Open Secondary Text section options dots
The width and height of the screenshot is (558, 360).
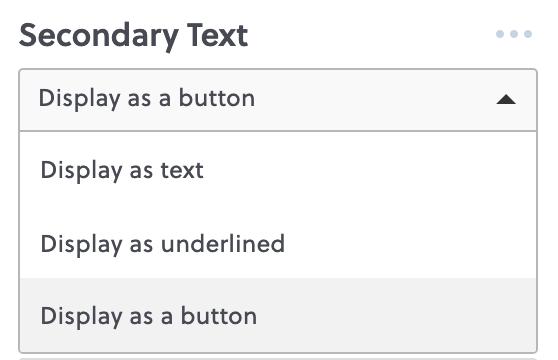pyautogui.click(x=514, y=34)
